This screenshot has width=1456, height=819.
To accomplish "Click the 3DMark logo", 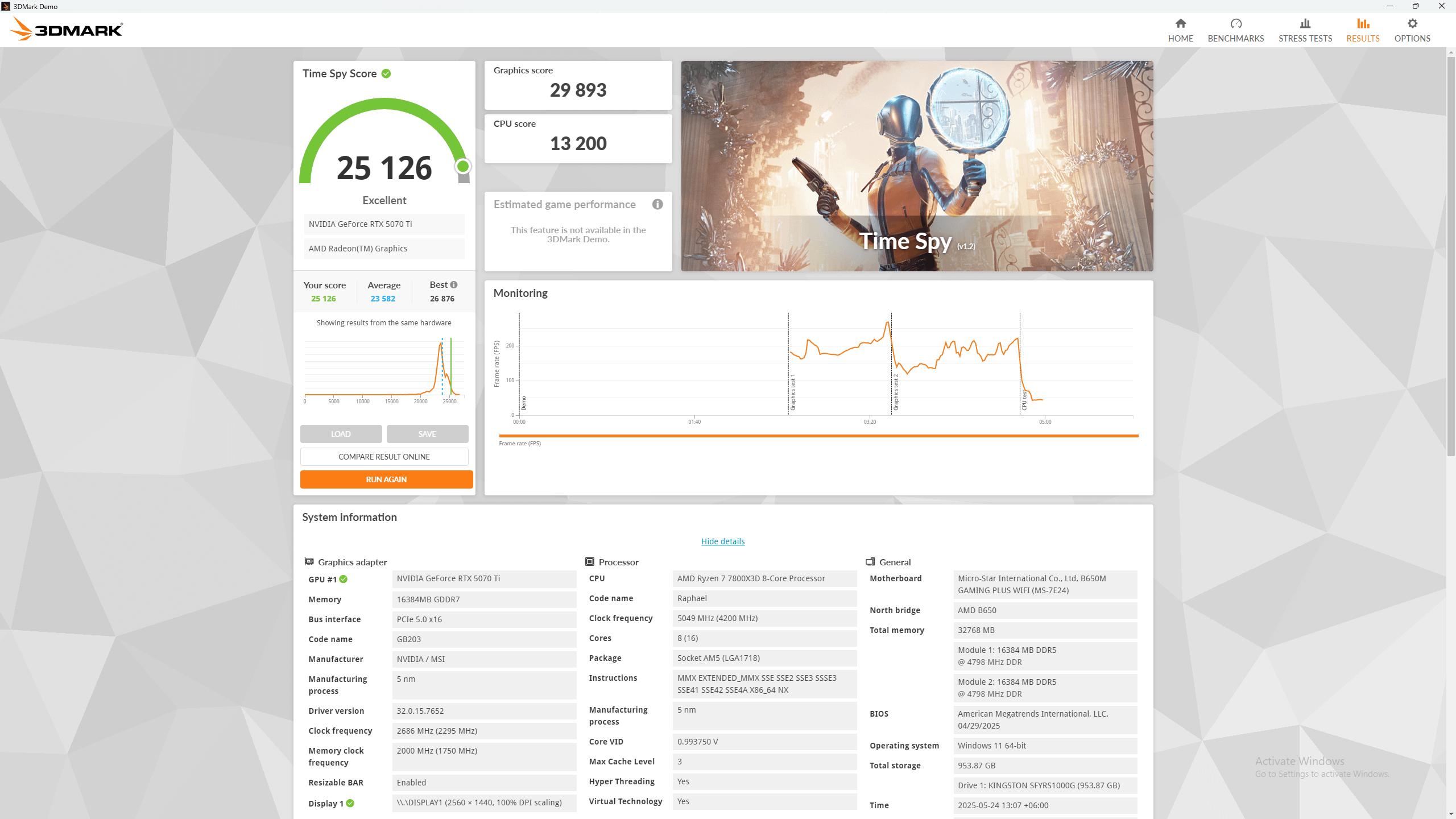I will 67,29.
